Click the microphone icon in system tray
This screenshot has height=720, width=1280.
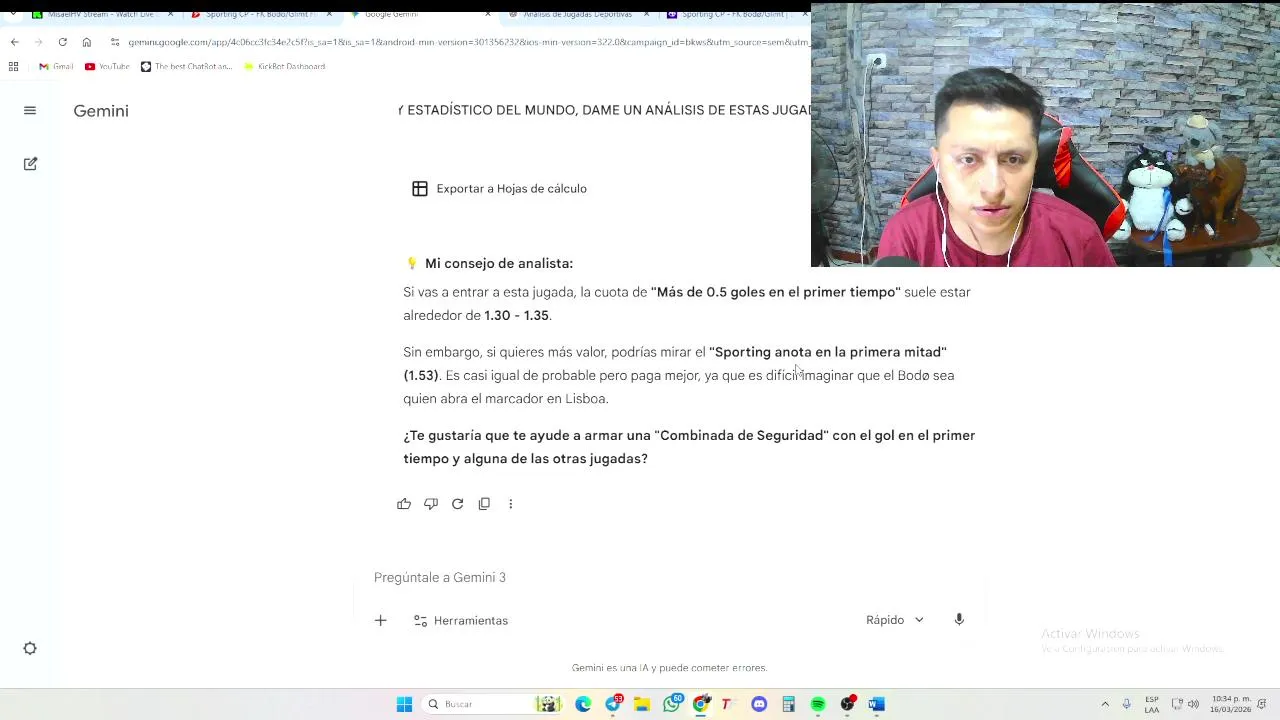(1127, 704)
